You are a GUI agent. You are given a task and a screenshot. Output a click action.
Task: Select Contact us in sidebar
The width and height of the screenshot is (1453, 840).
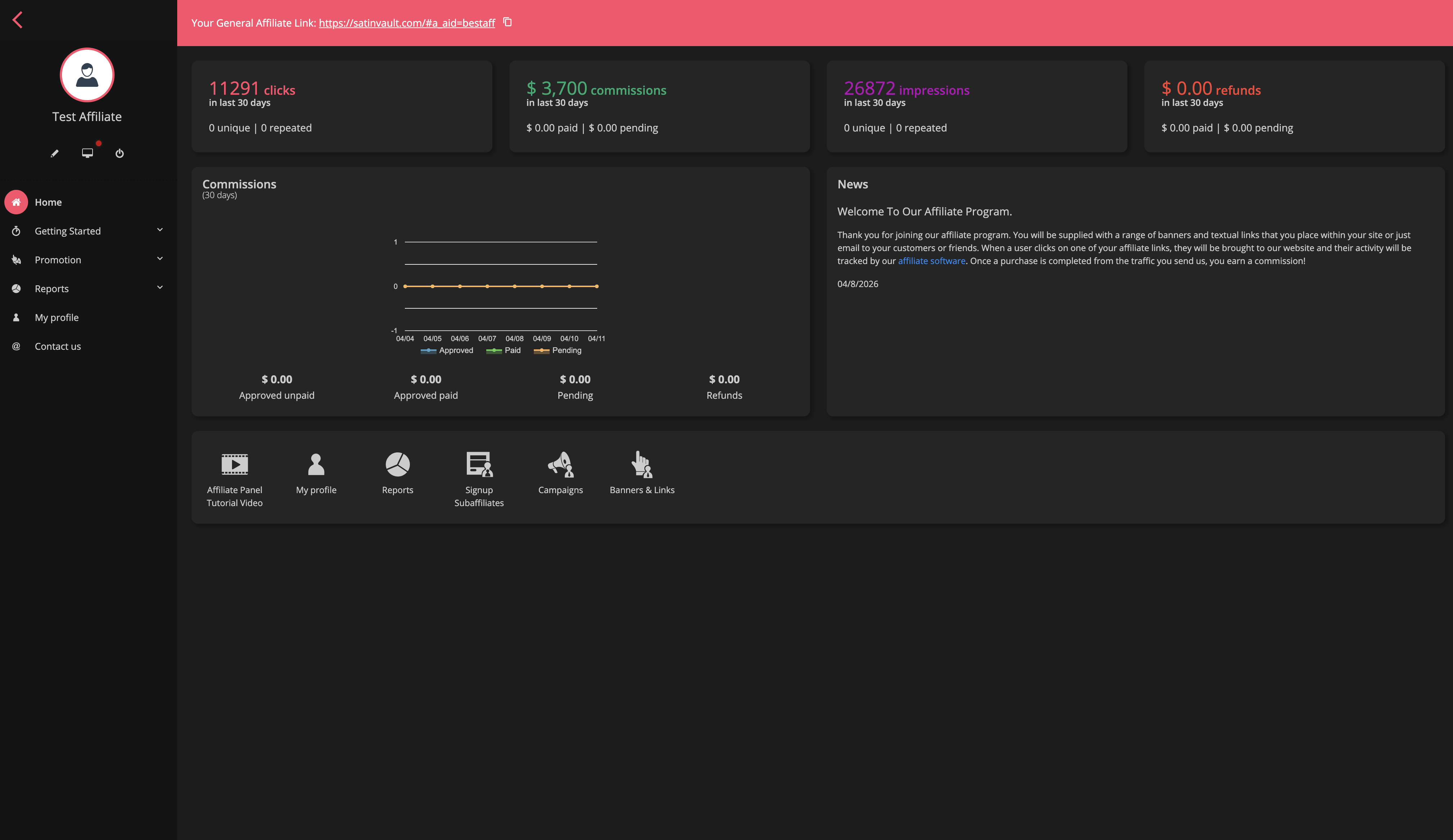pyautogui.click(x=58, y=346)
